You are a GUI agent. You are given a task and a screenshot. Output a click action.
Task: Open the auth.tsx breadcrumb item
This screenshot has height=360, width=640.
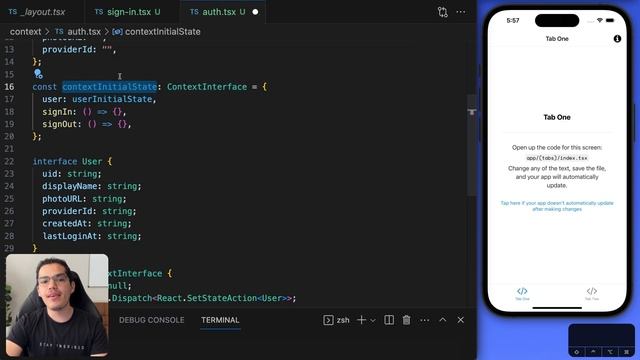[78, 31]
